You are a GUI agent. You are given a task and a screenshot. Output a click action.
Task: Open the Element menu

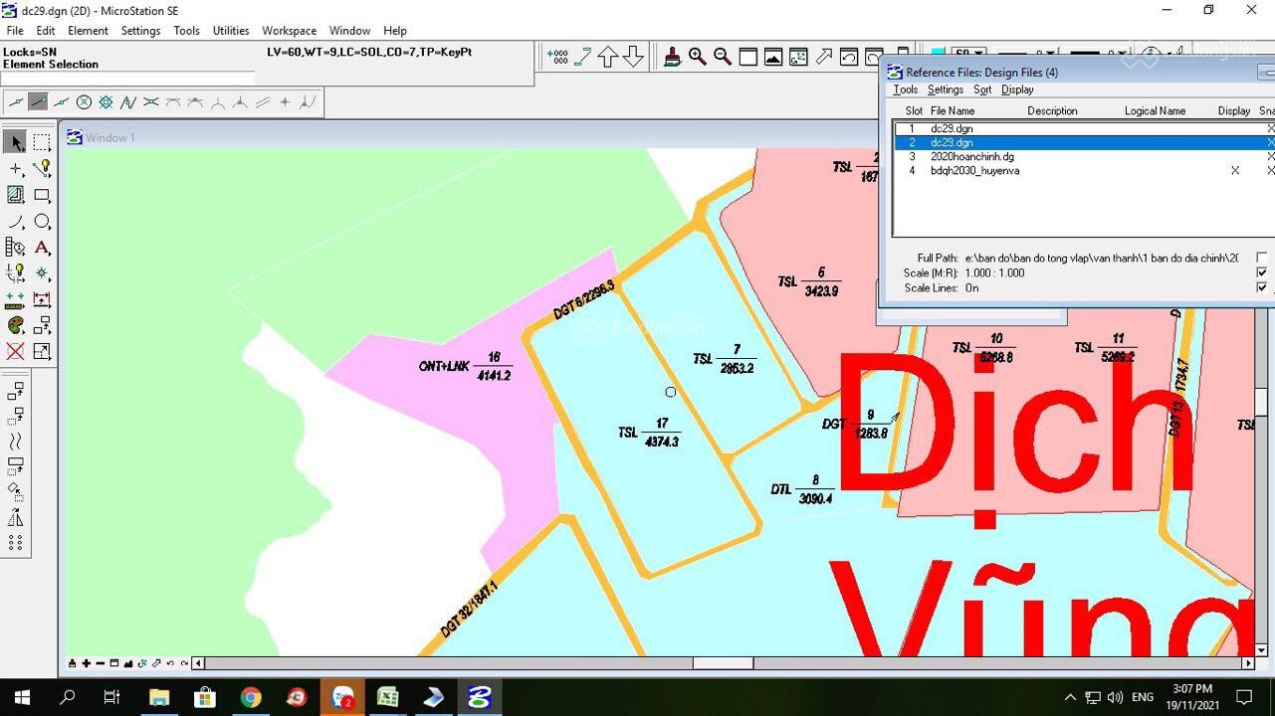coord(88,31)
